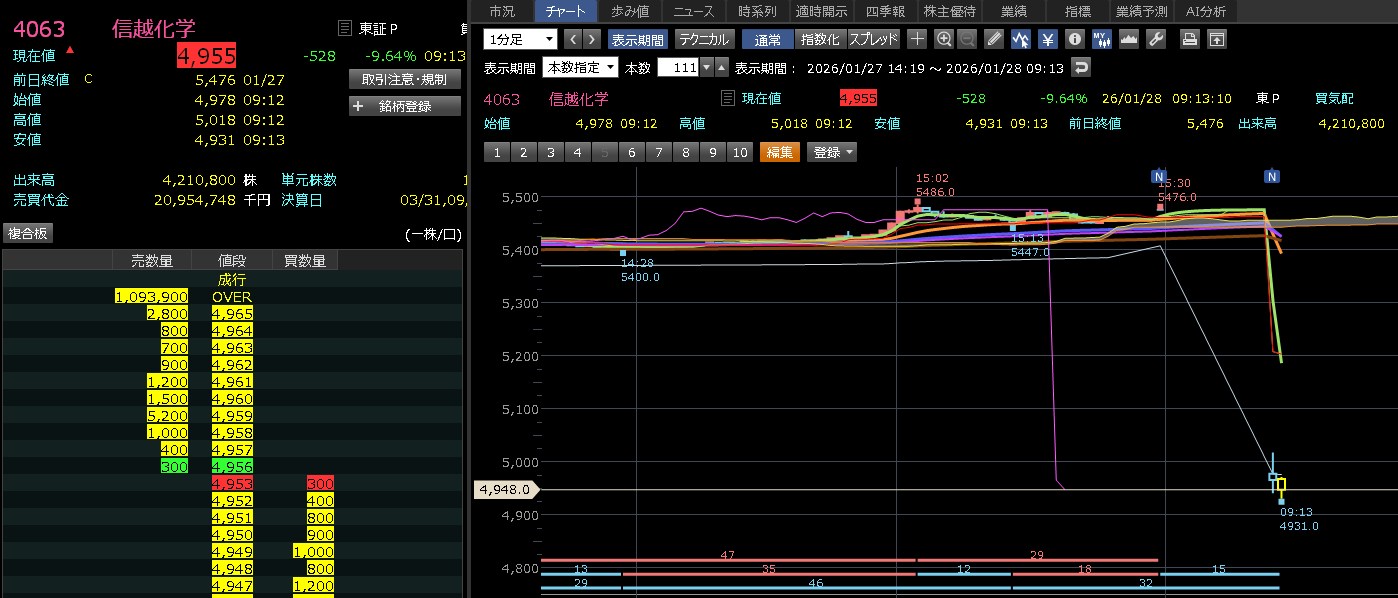Open the wrench chart settings icon
The width and height of the screenshot is (1398, 598).
1156,39
